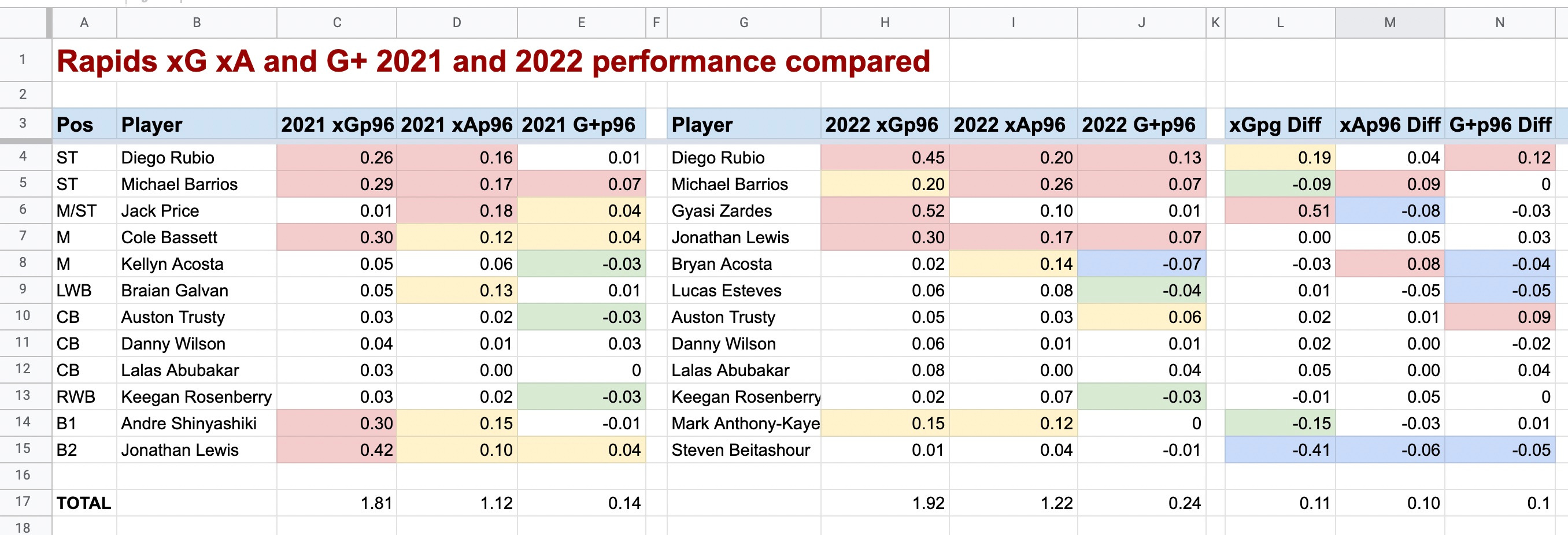The height and width of the screenshot is (535, 1568).
Task: Select the Pos header cell
Action: point(84,125)
